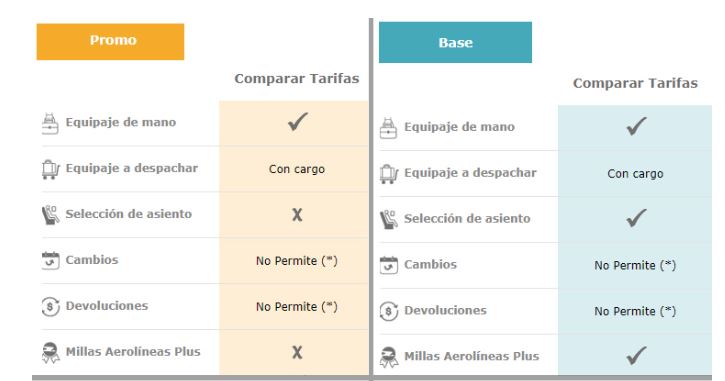
Task: Open Comparar Tarifas in Base column
Action: (x=635, y=83)
